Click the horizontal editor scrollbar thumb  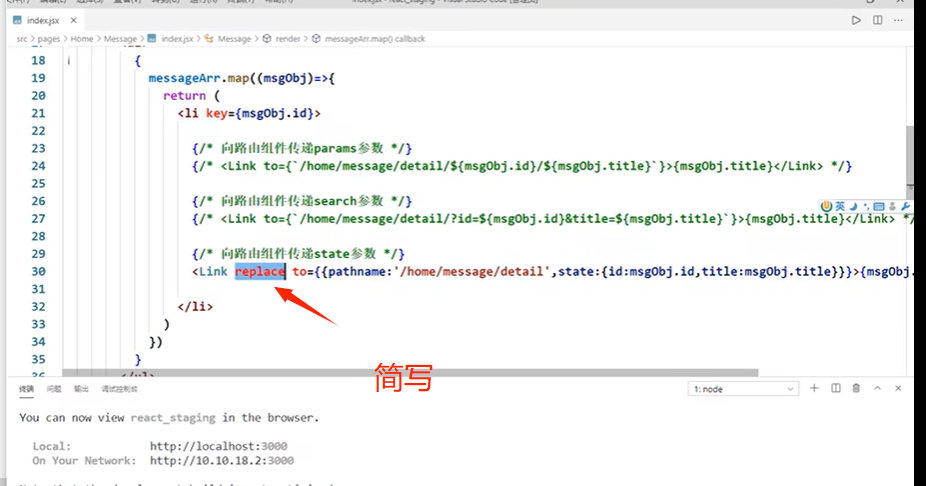[410, 373]
